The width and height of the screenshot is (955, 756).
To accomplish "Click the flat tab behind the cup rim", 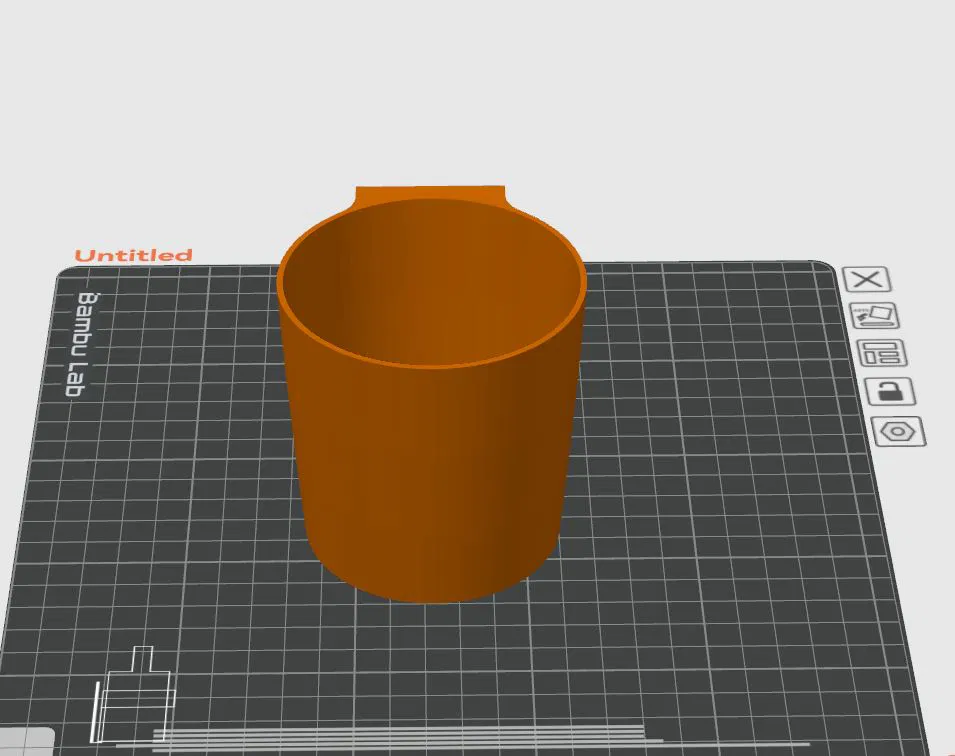I will (430, 193).
